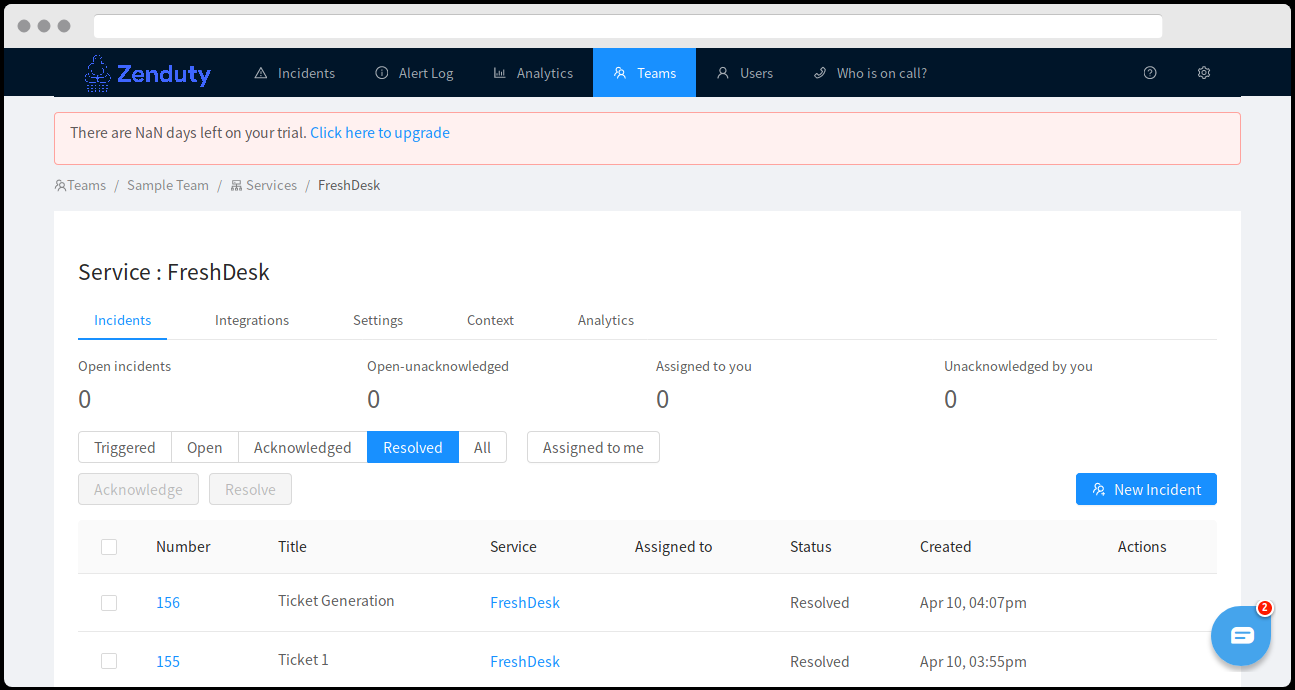Open FreshDesk service link in row 155
The width and height of the screenshot is (1295, 690).
[525, 661]
